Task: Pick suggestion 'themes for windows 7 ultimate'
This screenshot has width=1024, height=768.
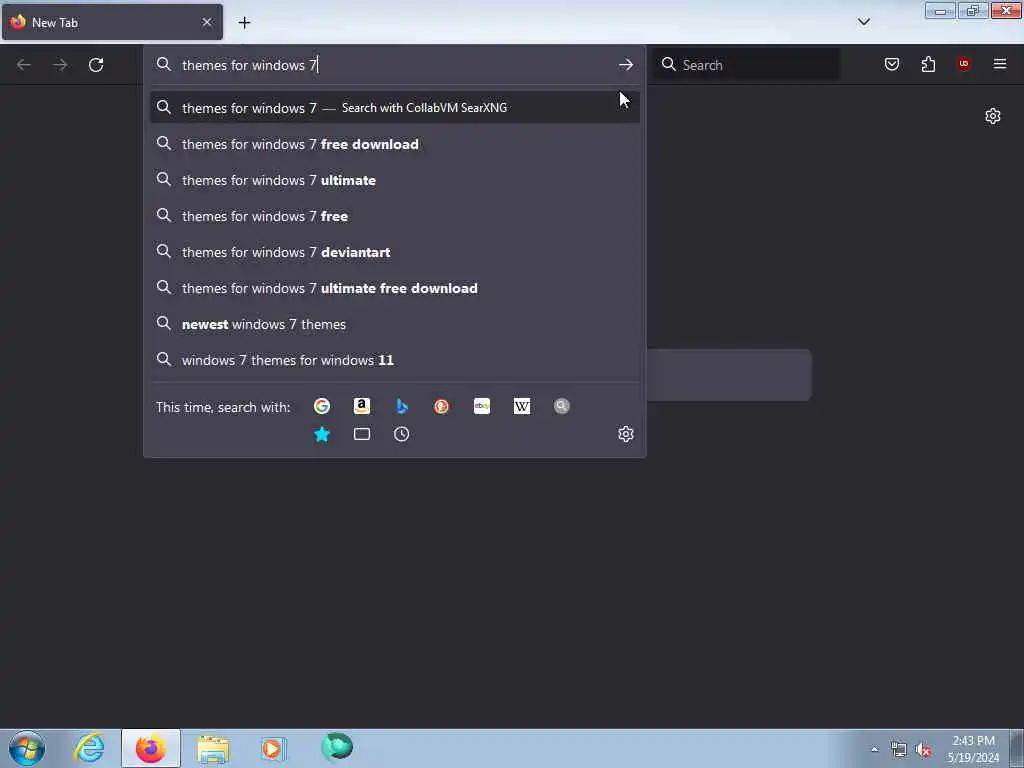Action: (394, 180)
